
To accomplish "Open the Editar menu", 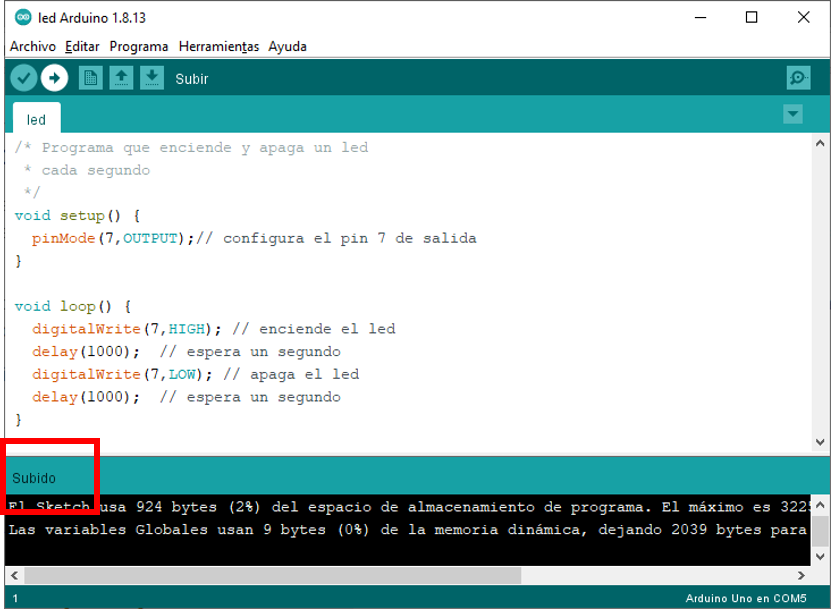I will click(82, 46).
